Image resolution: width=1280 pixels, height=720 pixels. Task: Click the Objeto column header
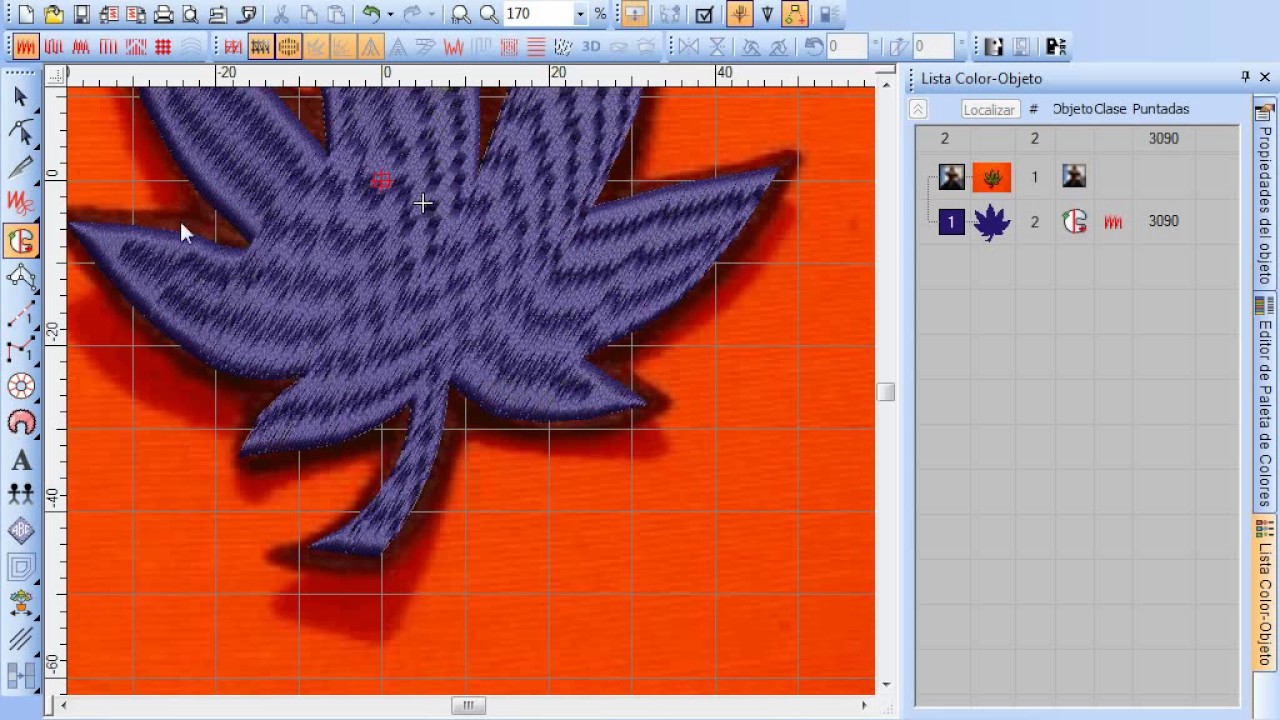[1072, 109]
